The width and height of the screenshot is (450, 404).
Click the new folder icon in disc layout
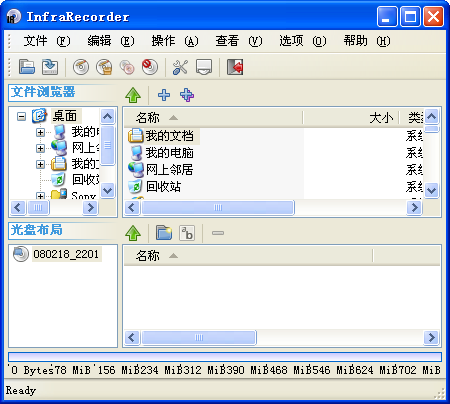164,233
